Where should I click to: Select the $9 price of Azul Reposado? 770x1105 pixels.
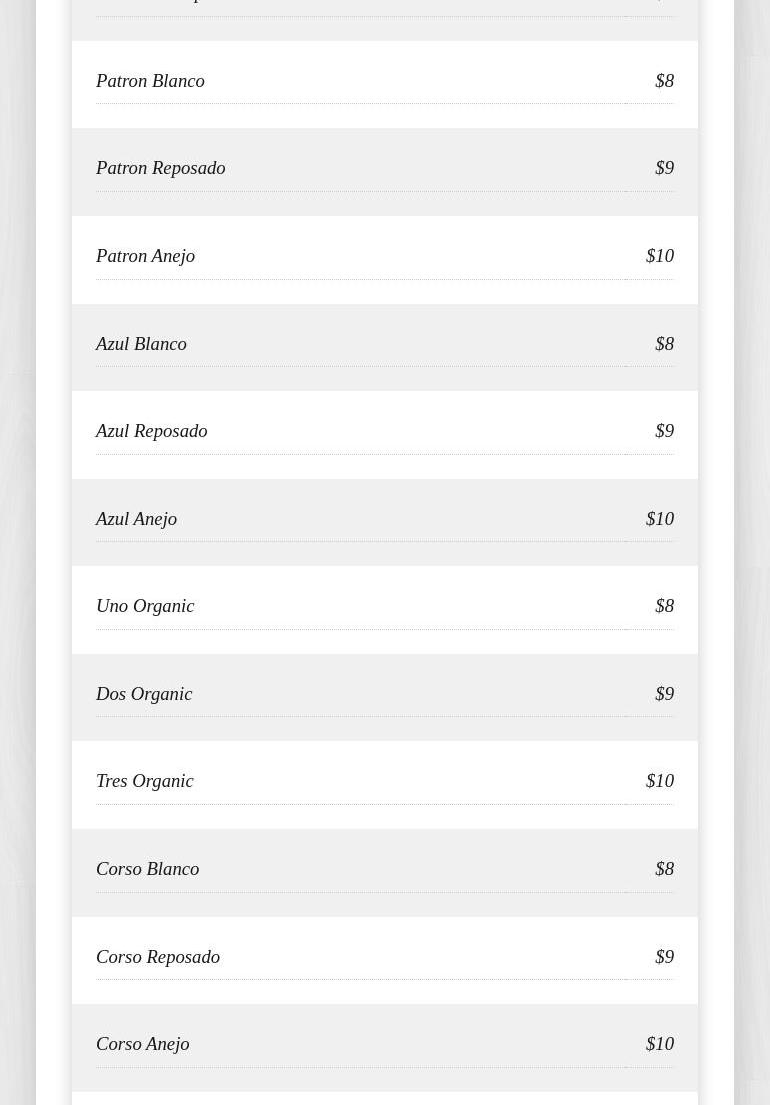(x=664, y=431)
